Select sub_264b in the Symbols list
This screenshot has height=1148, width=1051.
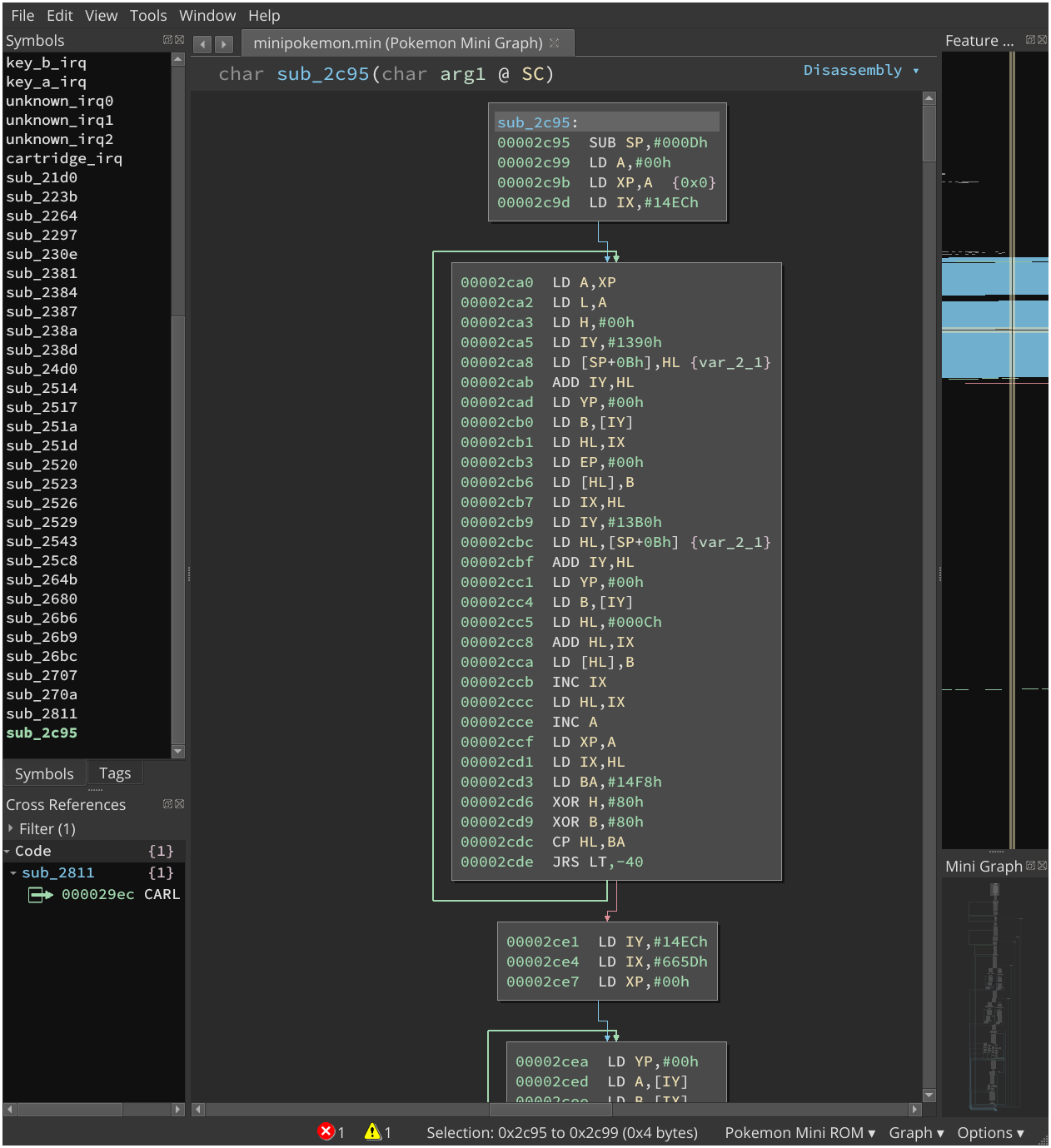[42, 580]
